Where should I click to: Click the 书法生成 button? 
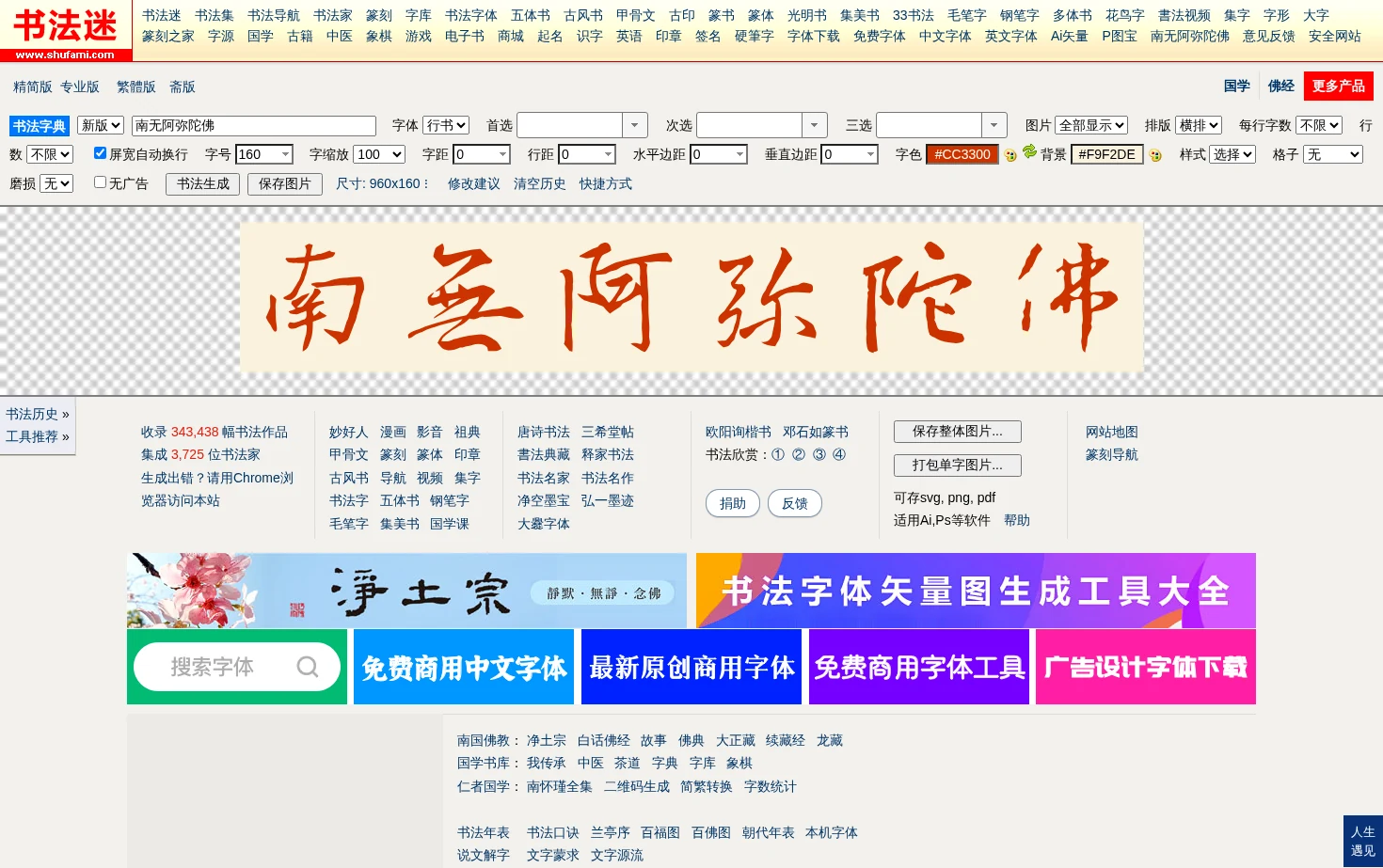203,184
